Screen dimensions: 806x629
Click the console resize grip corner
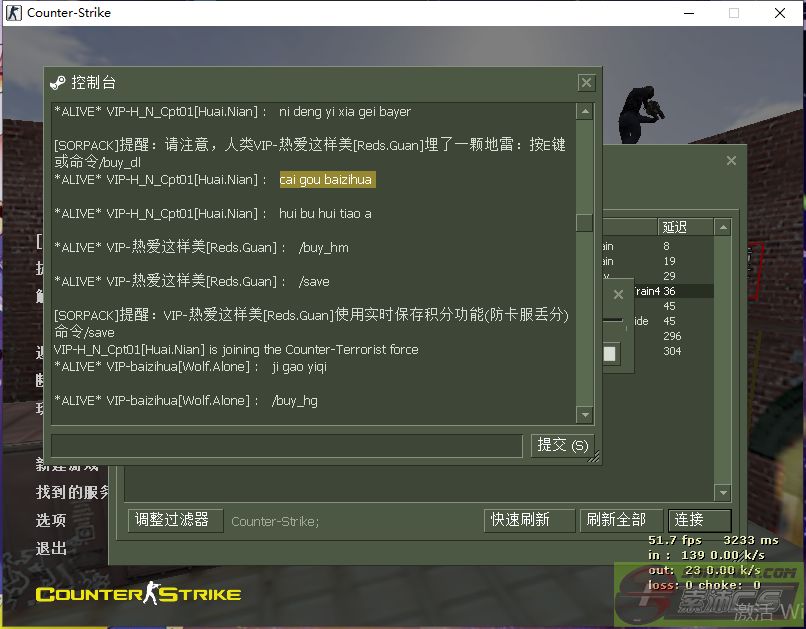coord(594,456)
